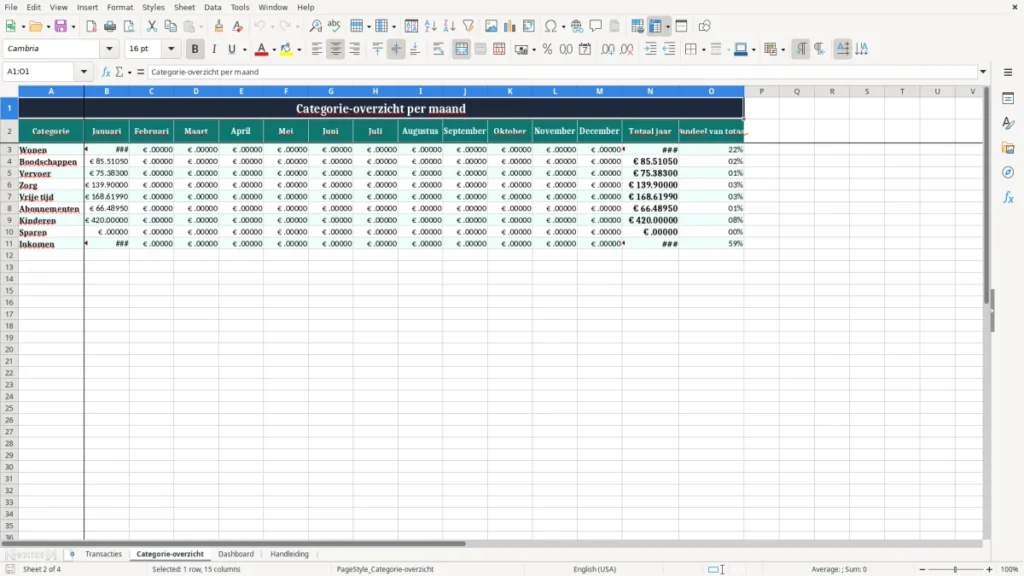This screenshot has width=1024, height=576.
Task: Click the Copy icon
Action: [x=170, y=26]
